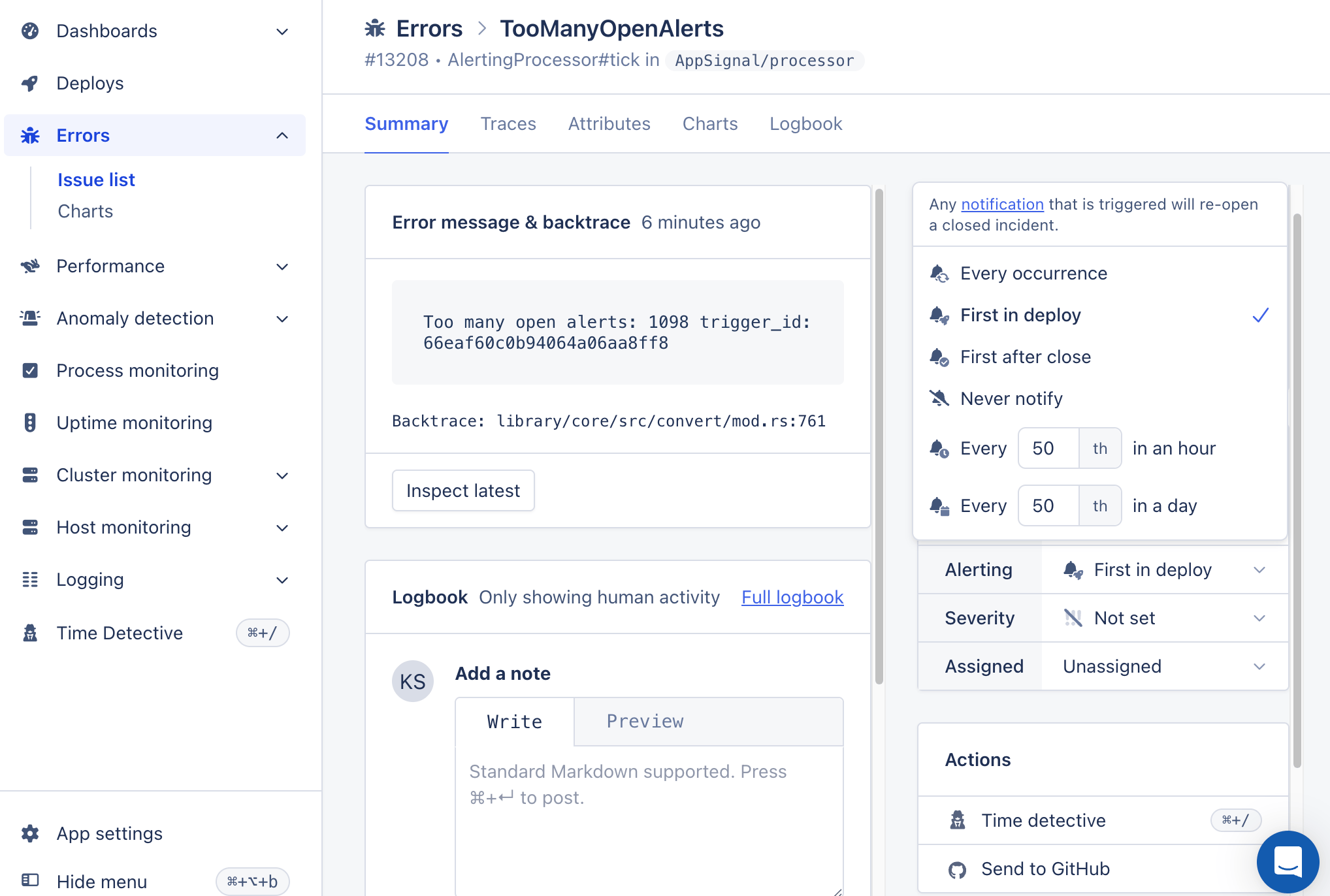Click the main content vertical scrollbar
Screen dimensions: 1330x896
[x=879, y=436]
